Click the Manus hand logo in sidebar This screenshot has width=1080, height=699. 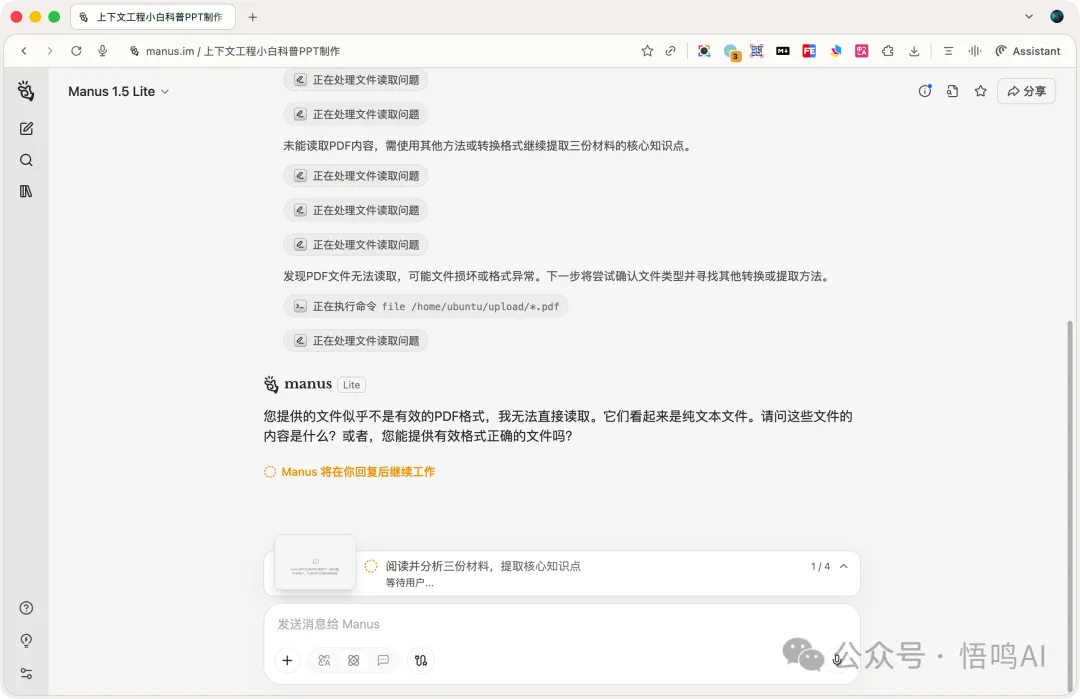[x=26, y=92]
